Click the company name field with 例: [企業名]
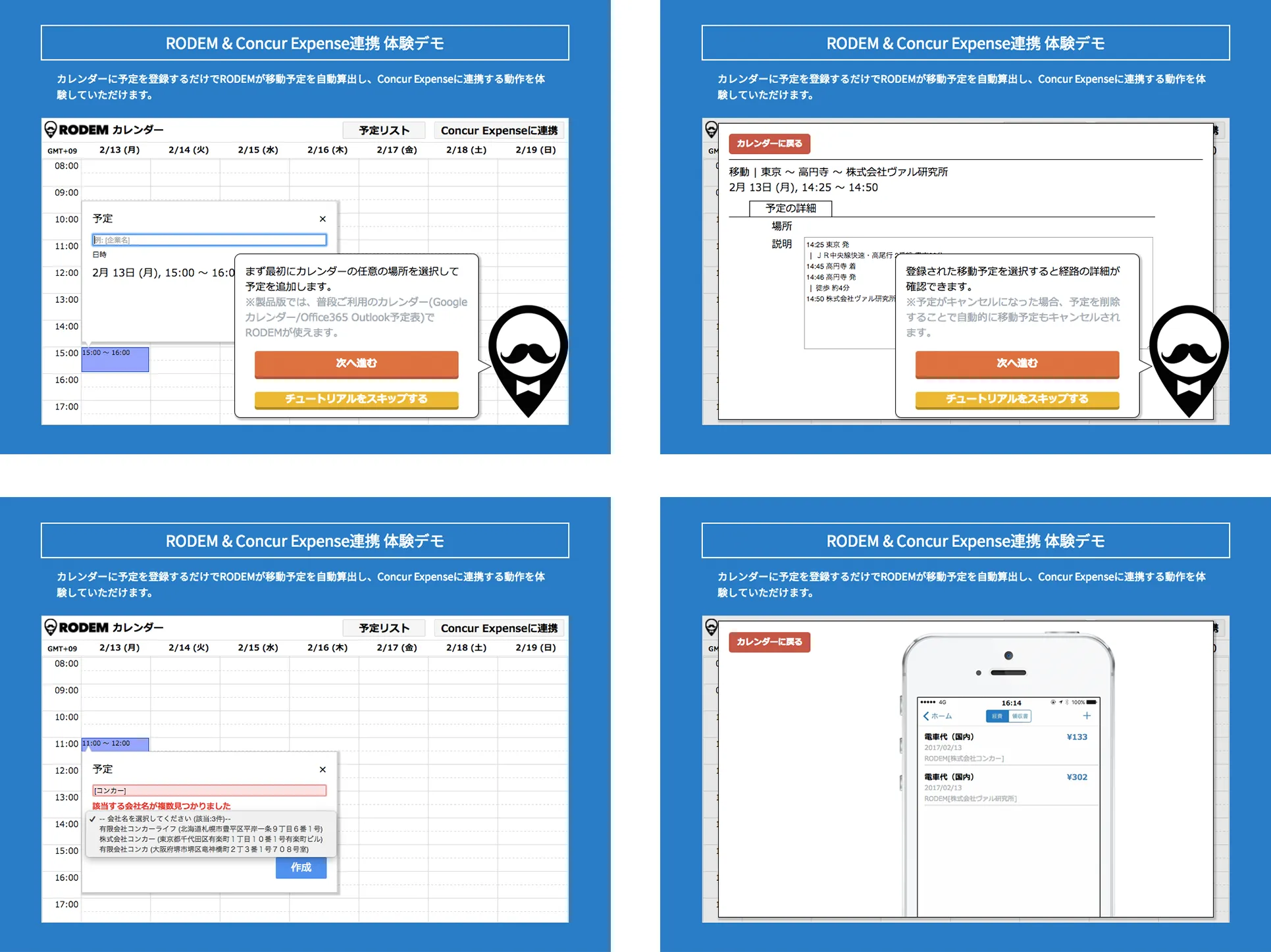This screenshot has width=1271, height=952. 209,240
